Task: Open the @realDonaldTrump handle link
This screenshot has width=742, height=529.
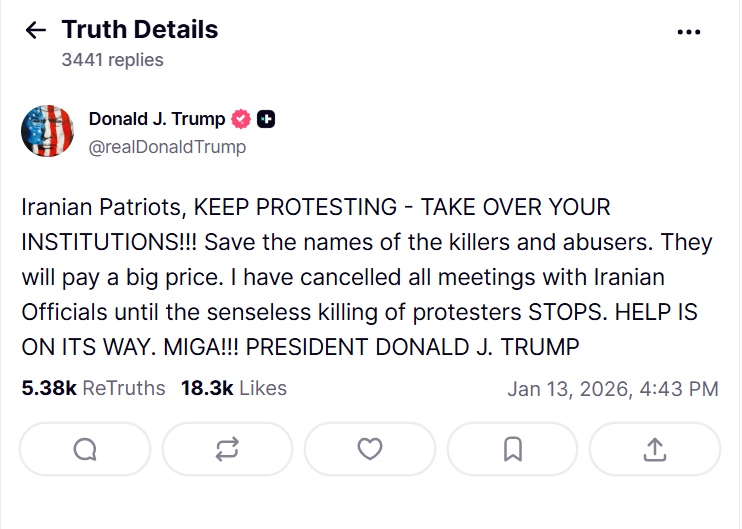Action: (167, 147)
